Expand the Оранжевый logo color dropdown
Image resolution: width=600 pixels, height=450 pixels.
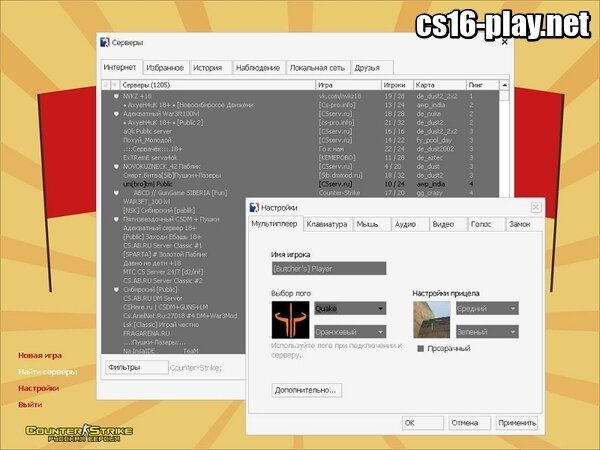[x=350, y=331]
